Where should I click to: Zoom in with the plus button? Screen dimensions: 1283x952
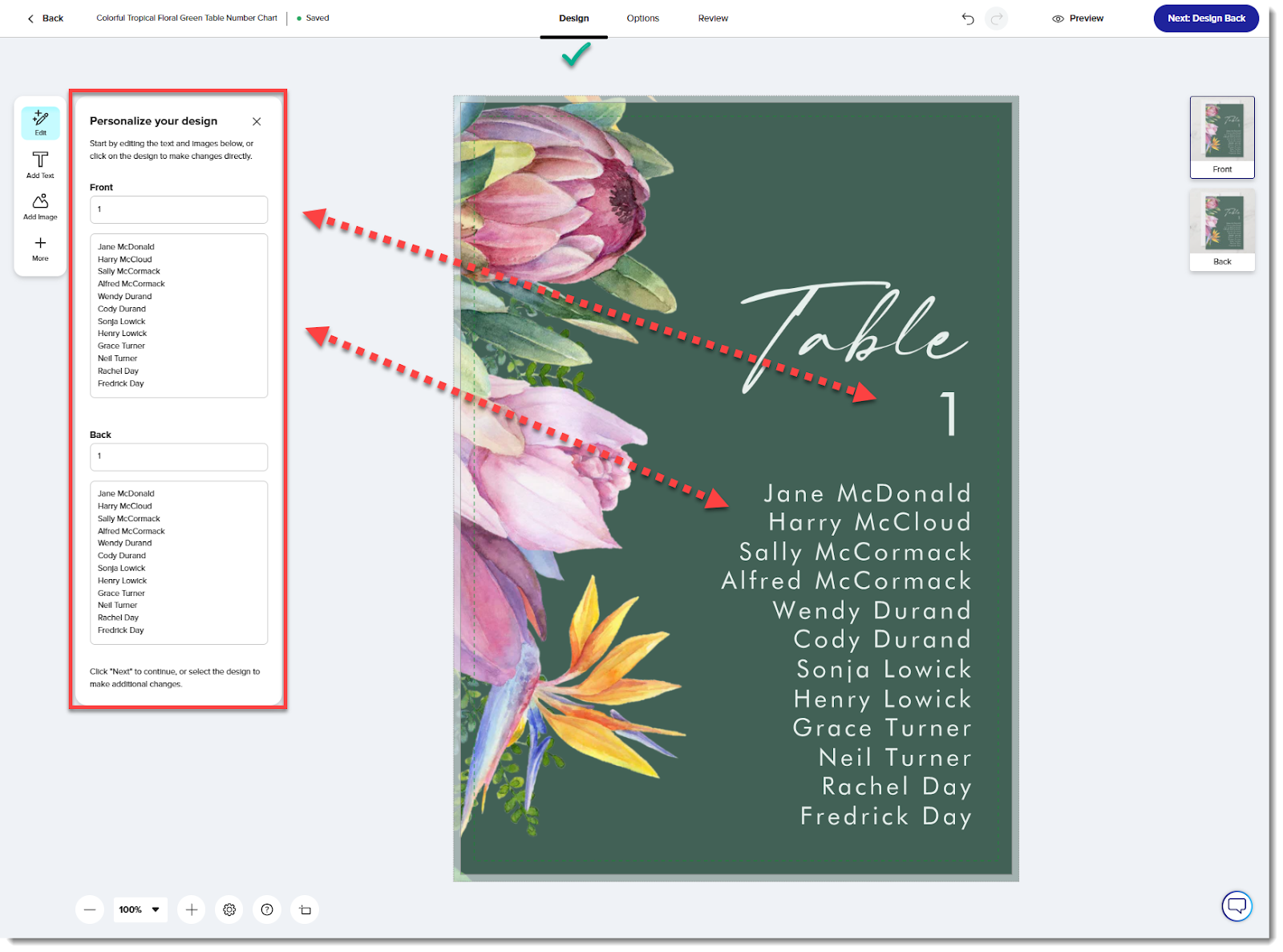(x=192, y=909)
